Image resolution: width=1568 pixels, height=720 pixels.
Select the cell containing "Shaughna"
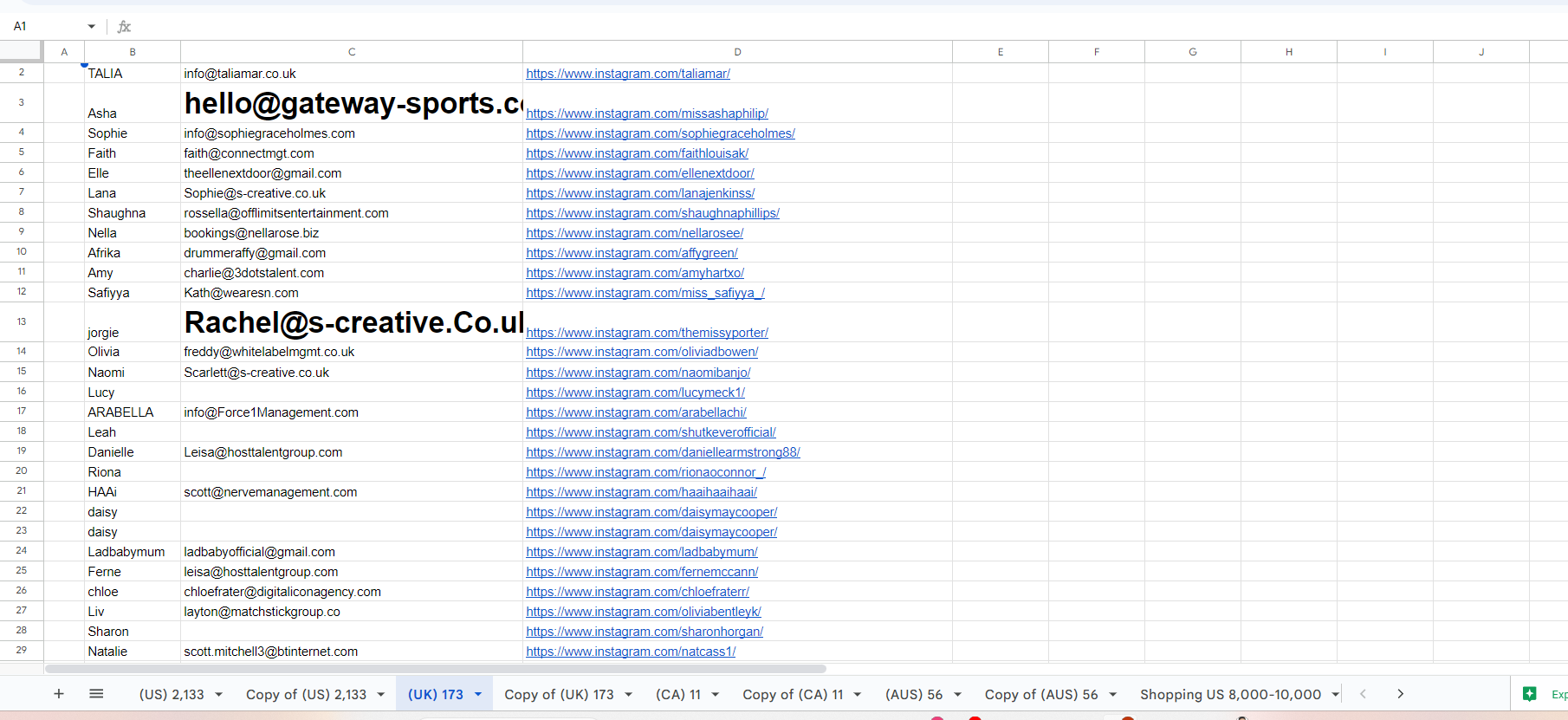[133, 213]
